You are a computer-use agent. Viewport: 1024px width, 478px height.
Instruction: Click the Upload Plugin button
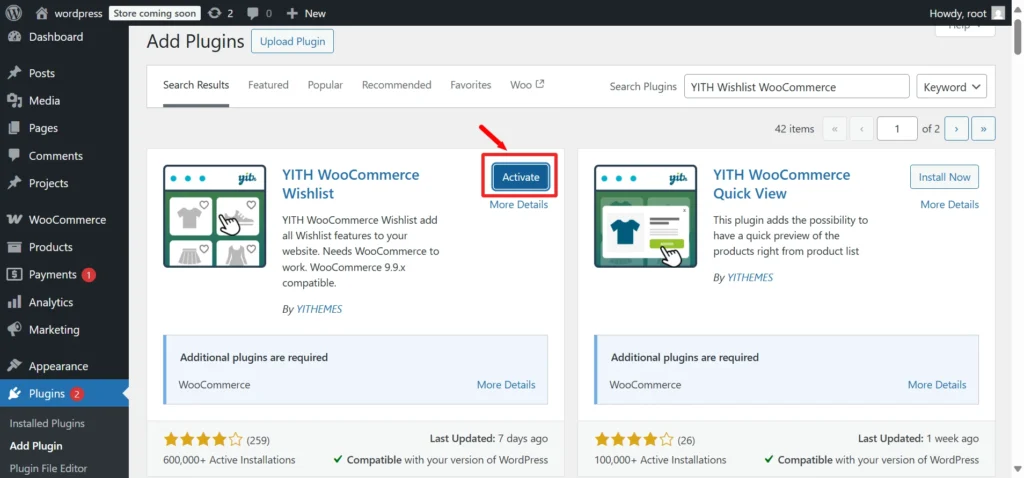[x=293, y=42]
